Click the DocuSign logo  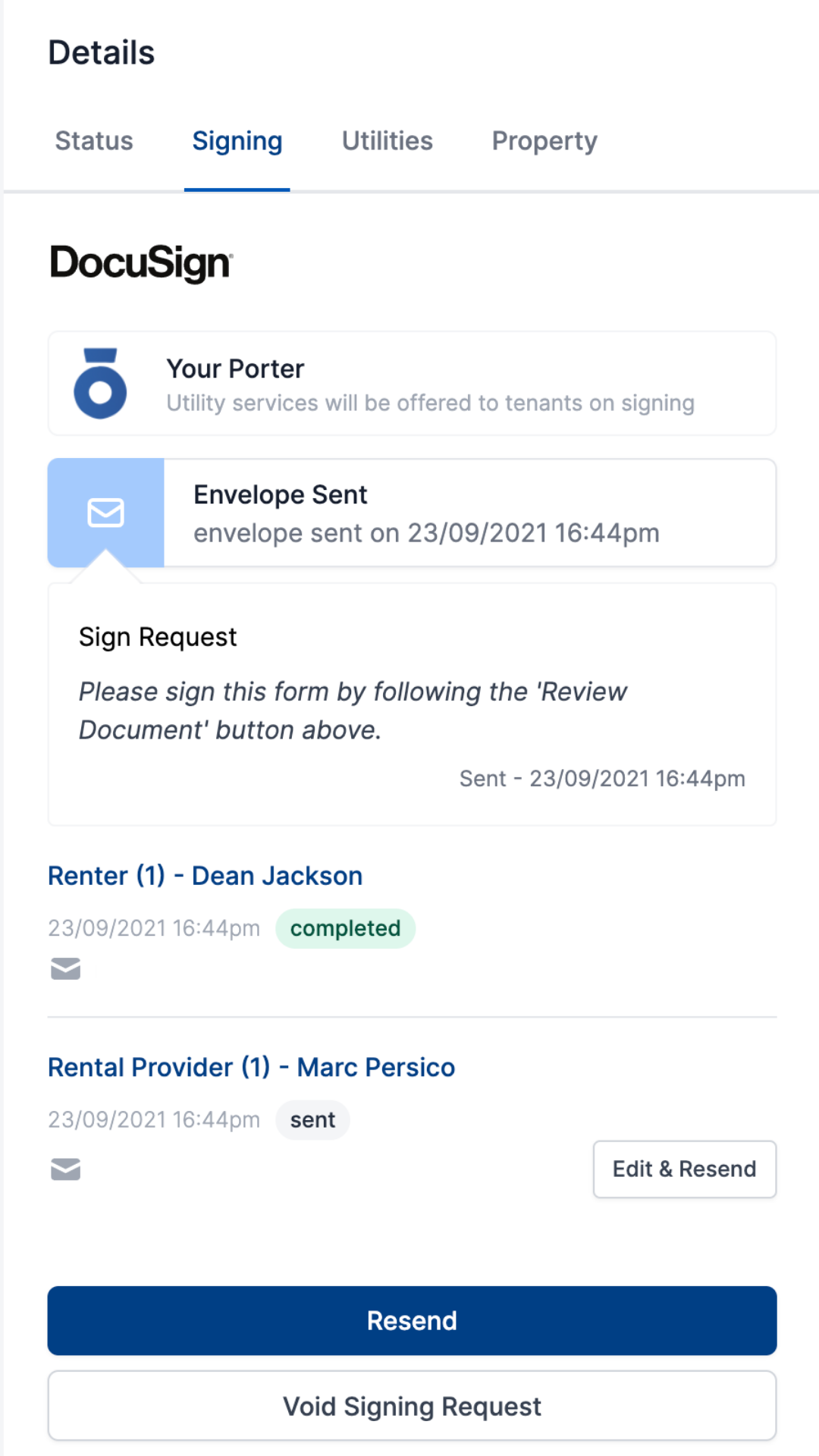click(x=140, y=262)
